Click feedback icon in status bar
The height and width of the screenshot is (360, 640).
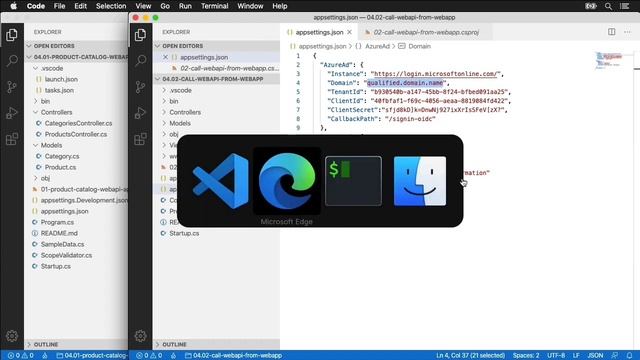coord(615,355)
